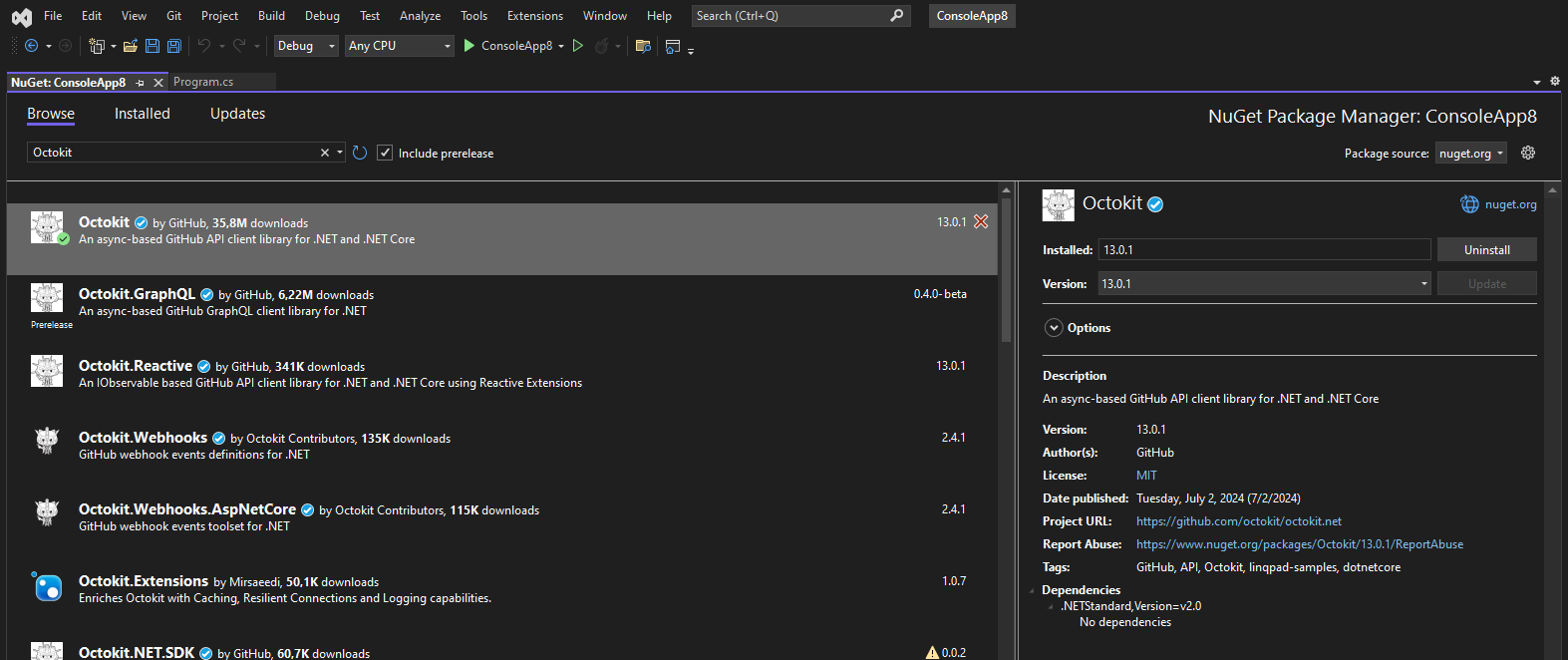Viewport: 1568px width, 660px height.
Task: Open NuGet package source settings gear
Action: pos(1528,153)
